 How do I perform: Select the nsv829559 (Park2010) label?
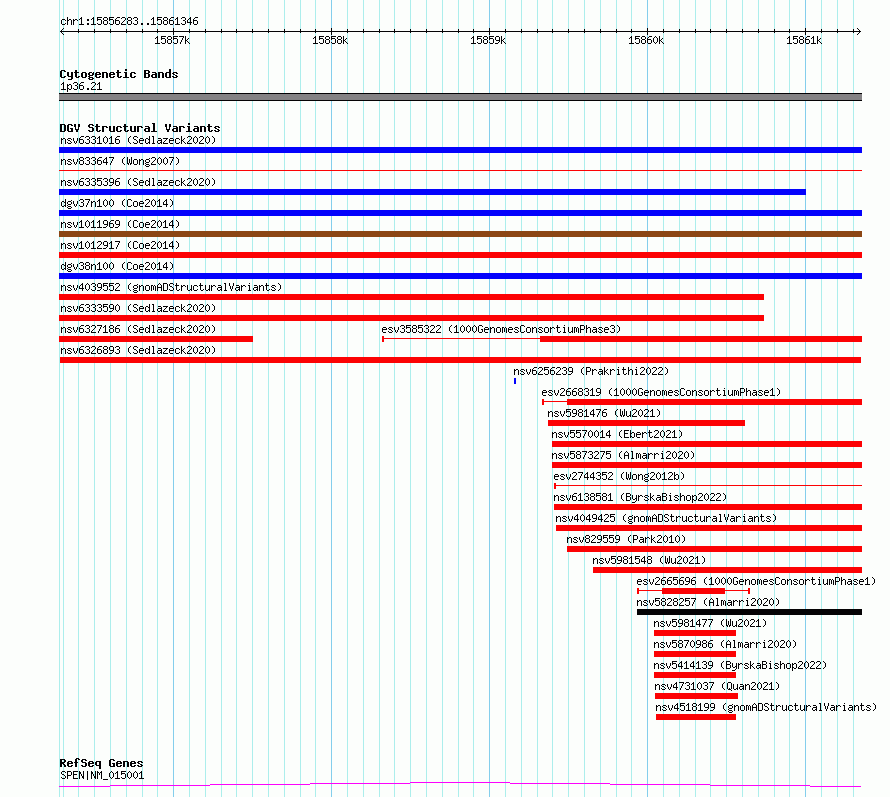click(x=626, y=539)
